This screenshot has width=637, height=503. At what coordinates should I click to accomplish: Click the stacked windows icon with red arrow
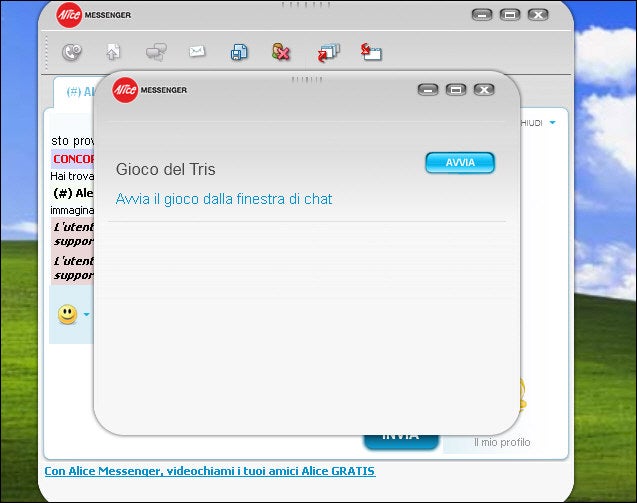(x=328, y=52)
